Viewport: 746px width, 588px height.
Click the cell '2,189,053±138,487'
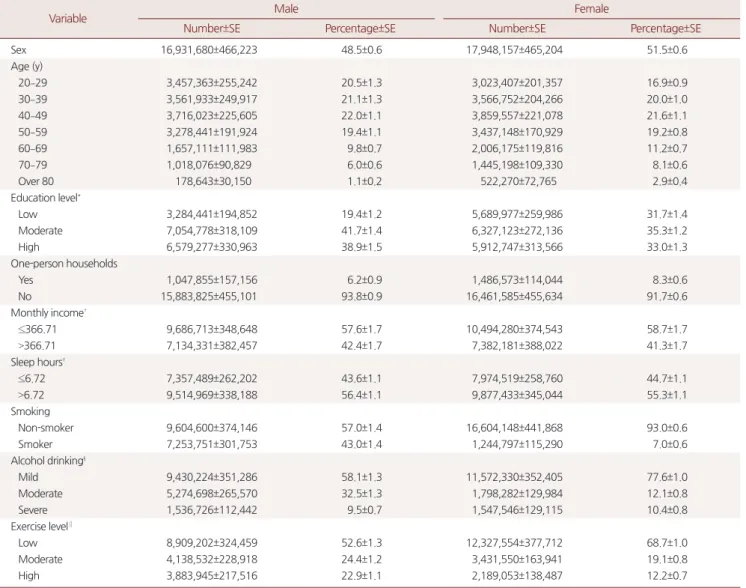click(x=517, y=576)
